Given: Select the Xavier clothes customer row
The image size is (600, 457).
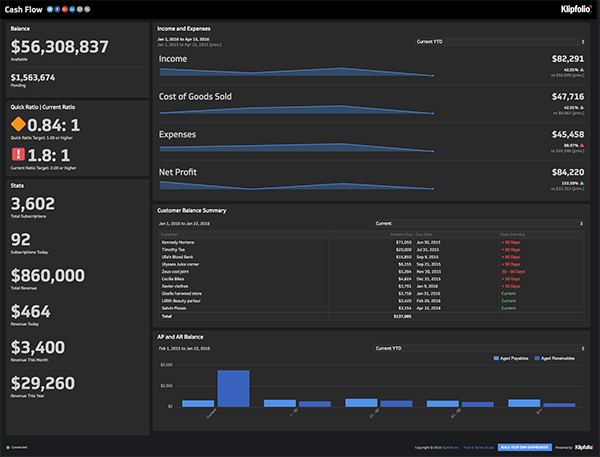Looking at the screenshot, I should pyautogui.click(x=371, y=286).
